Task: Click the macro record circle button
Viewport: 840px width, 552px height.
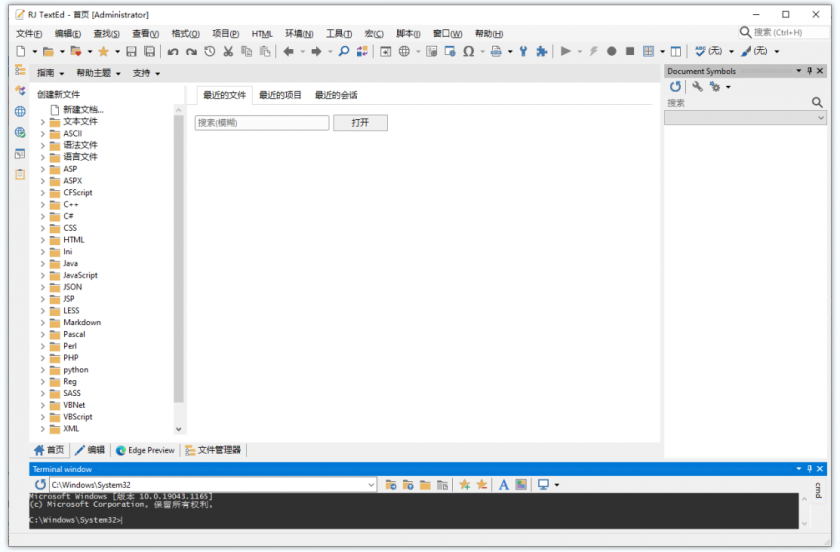Action: pos(612,51)
